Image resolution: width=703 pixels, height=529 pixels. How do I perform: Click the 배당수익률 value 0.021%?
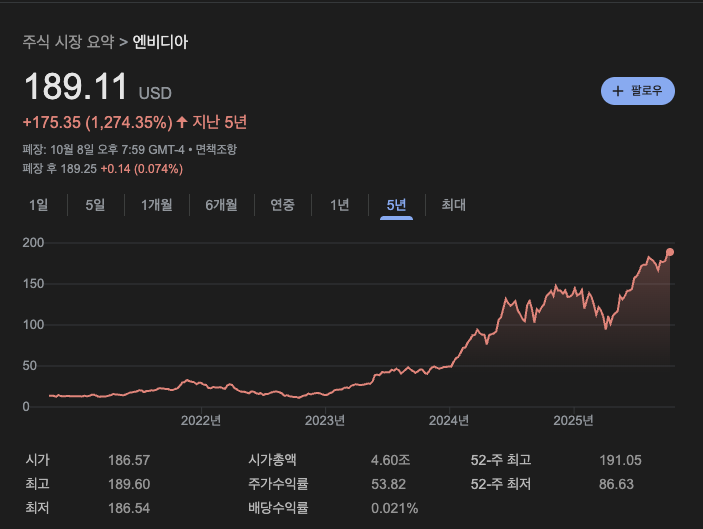(x=394, y=508)
